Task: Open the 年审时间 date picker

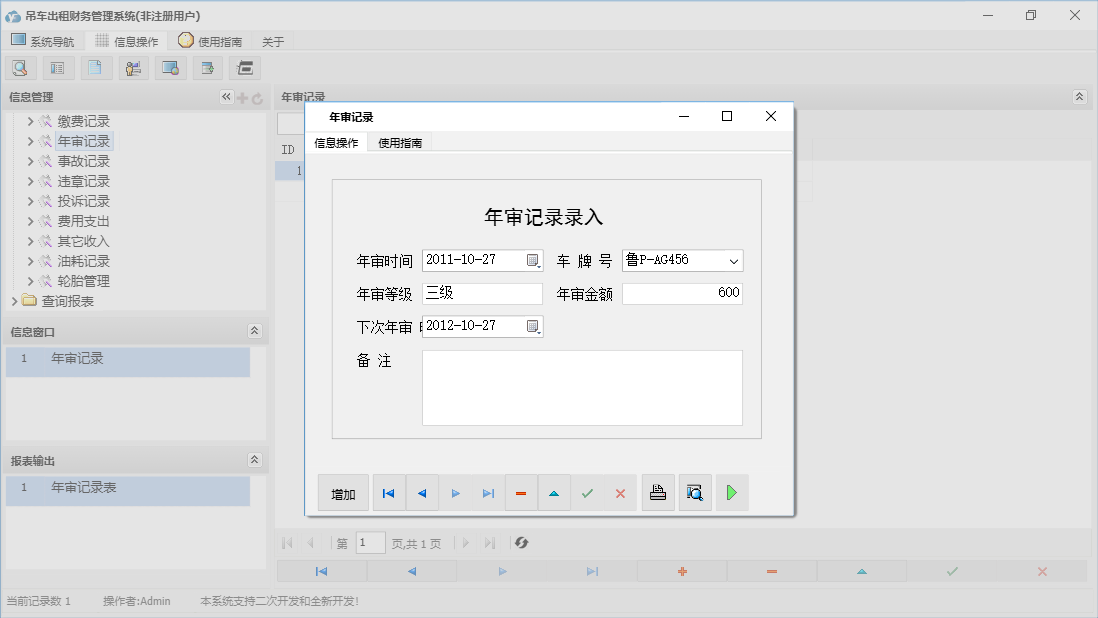Action: click(533, 260)
